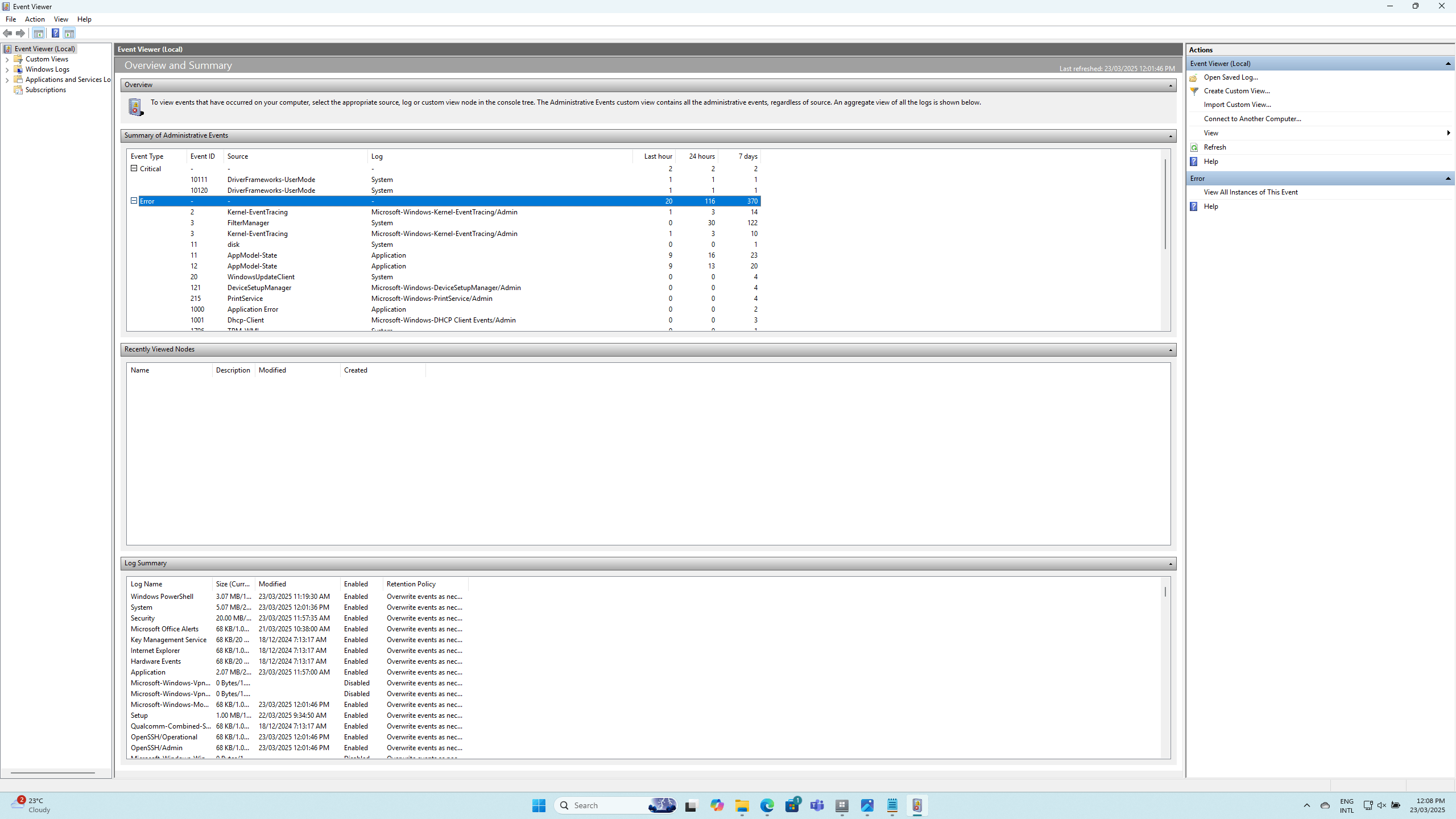This screenshot has width=1456, height=819.
Task: Click Connect to Another Computer link
Action: (1252, 119)
